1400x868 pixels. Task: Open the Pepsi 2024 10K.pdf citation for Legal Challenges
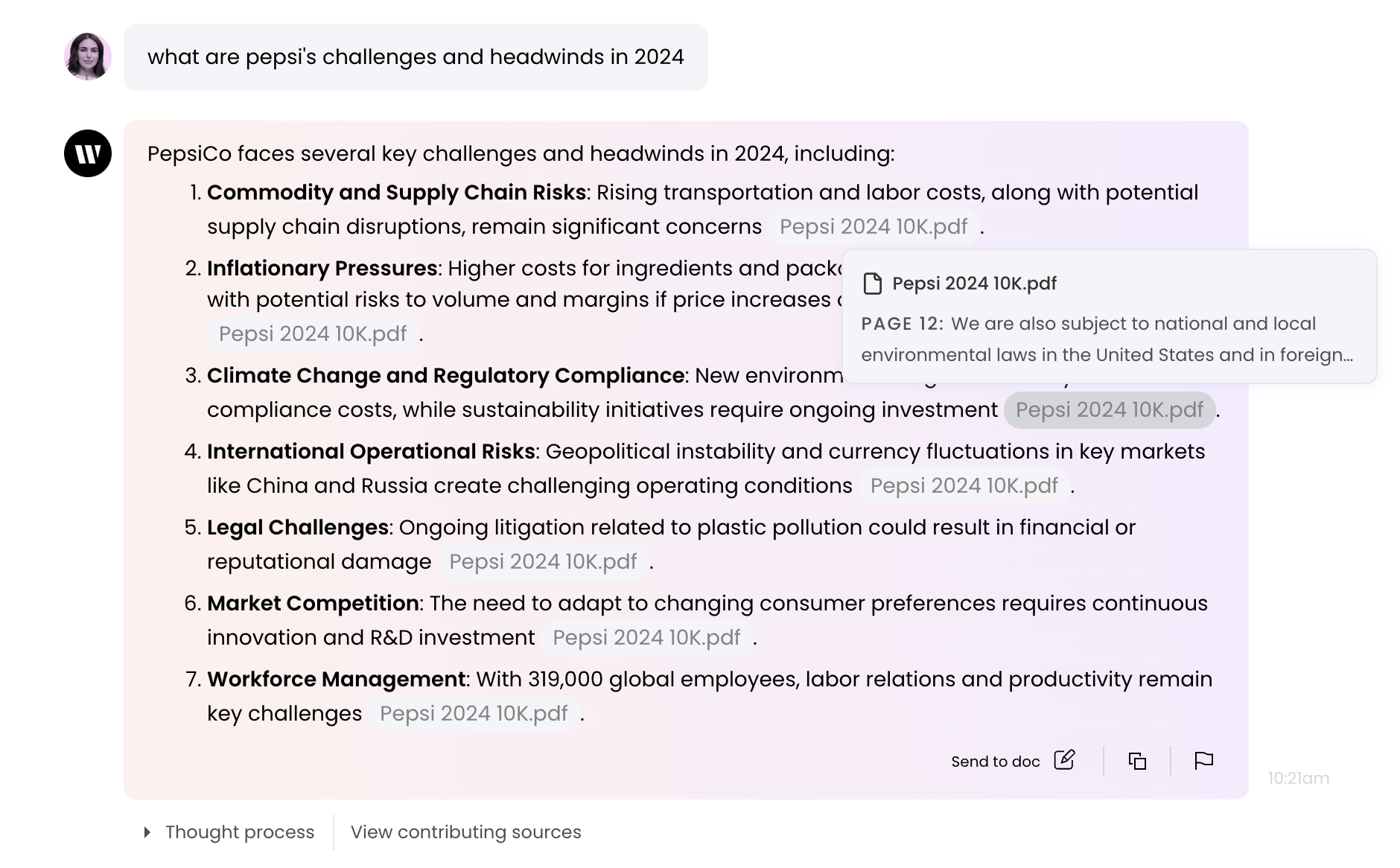tap(543, 561)
